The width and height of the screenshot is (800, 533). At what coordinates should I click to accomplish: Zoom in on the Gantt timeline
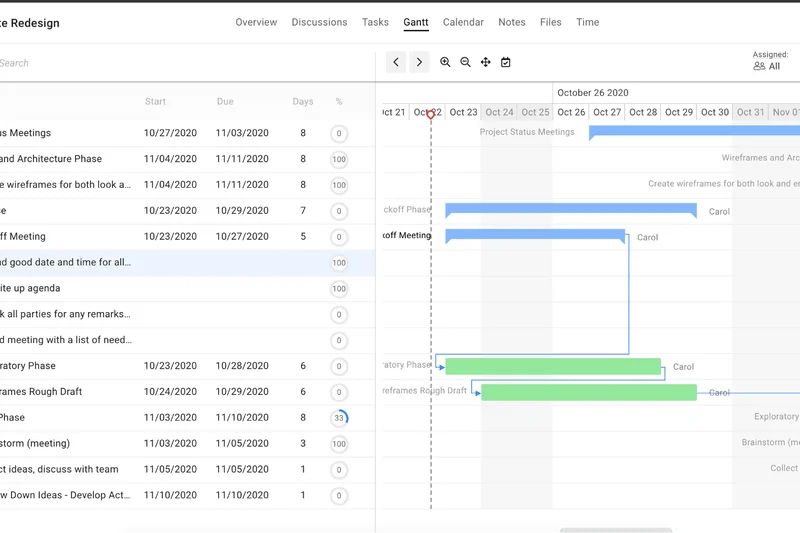tap(446, 62)
